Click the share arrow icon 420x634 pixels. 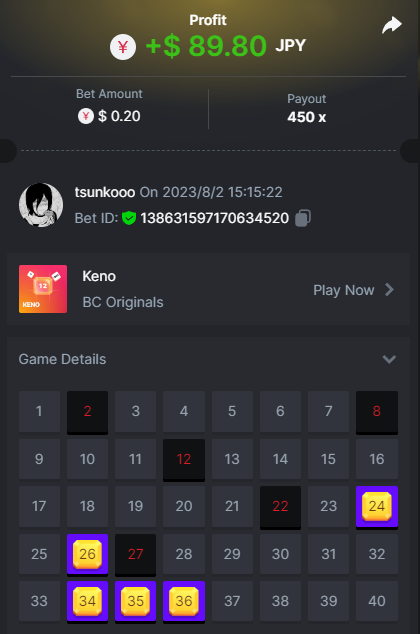[x=391, y=25]
